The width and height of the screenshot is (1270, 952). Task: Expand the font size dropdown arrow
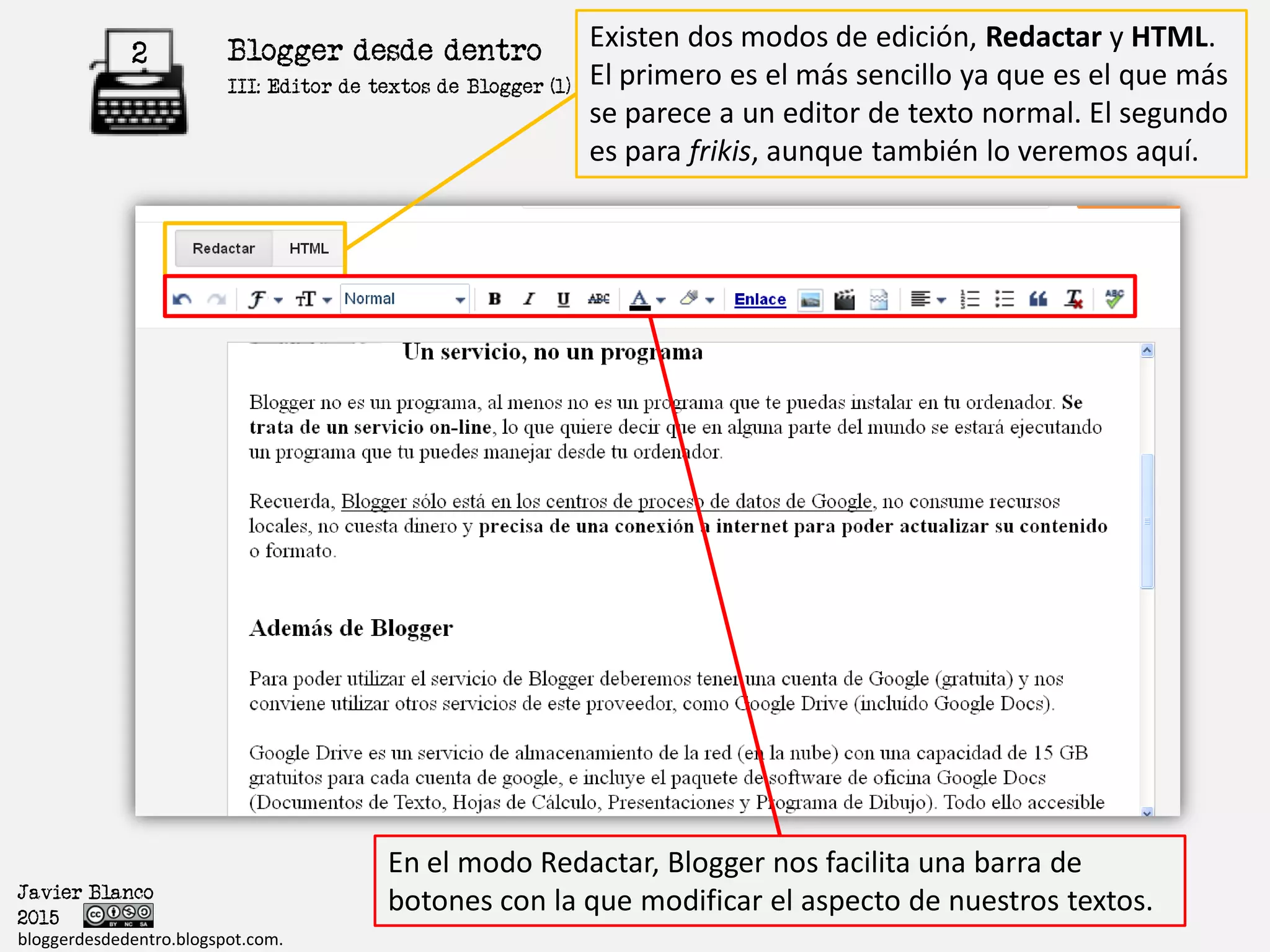(327, 301)
